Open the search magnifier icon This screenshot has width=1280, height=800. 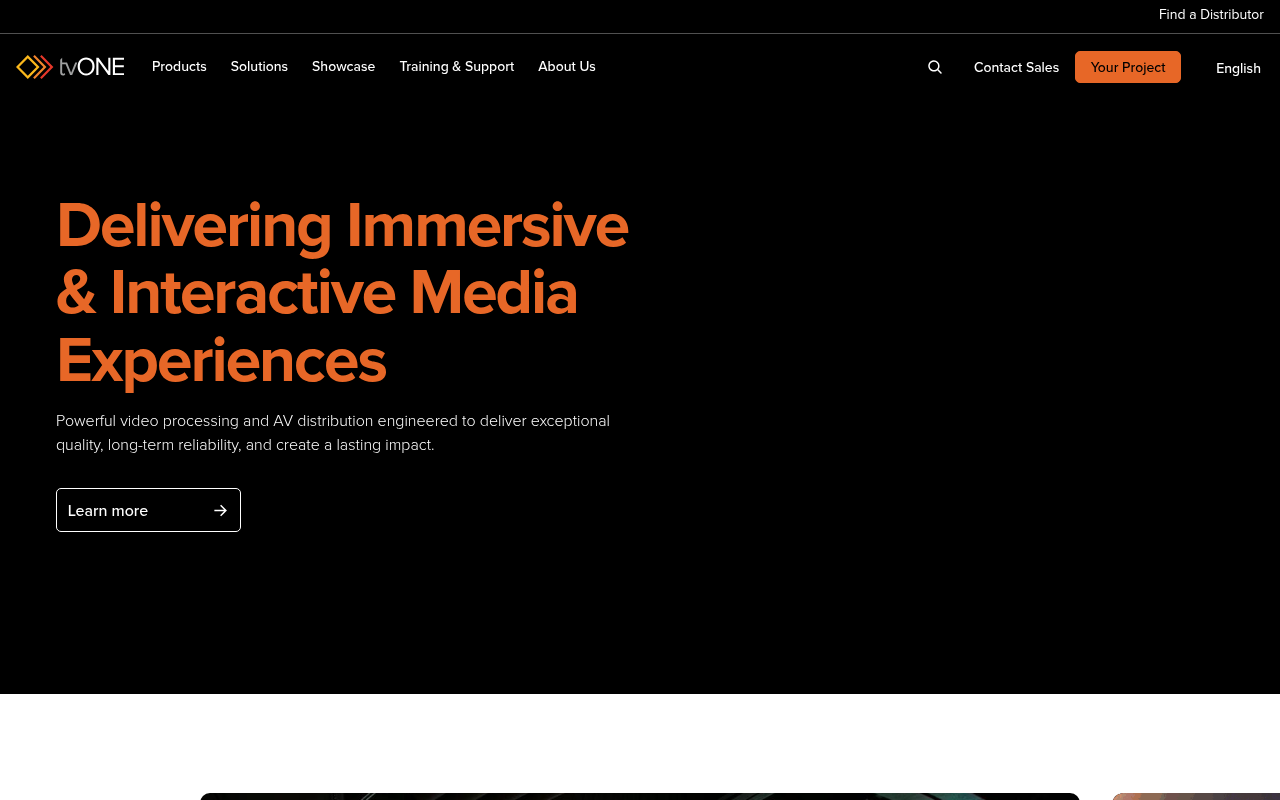coord(935,67)
